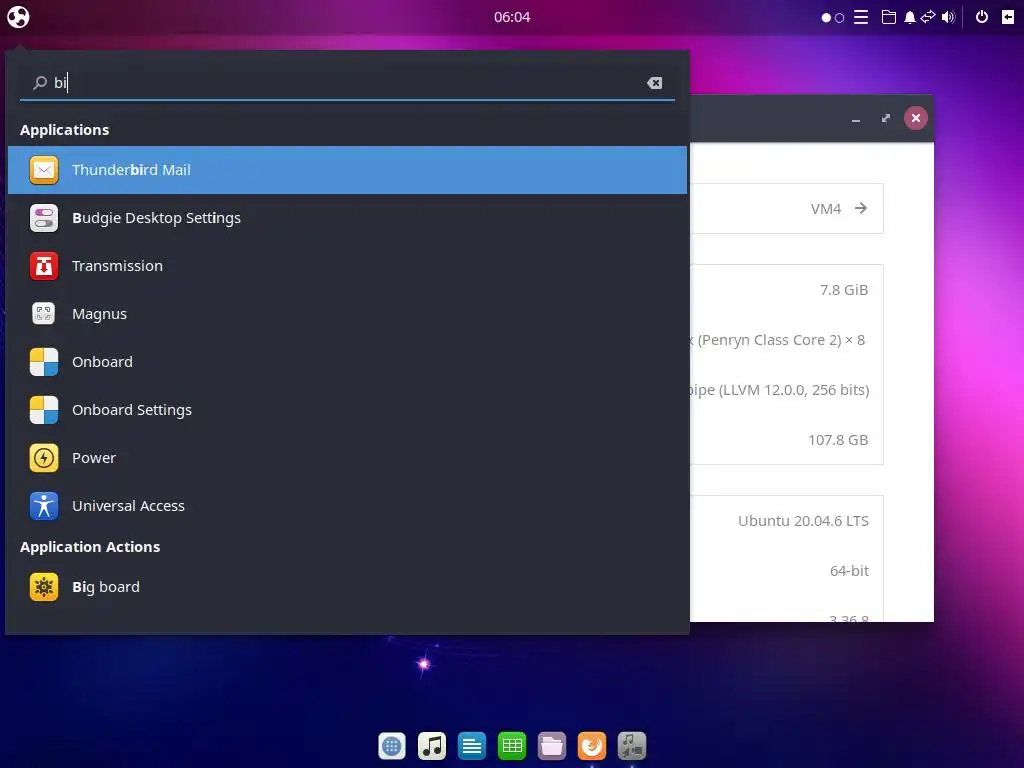Launch Firefox from the dock

tap(592, 746)
